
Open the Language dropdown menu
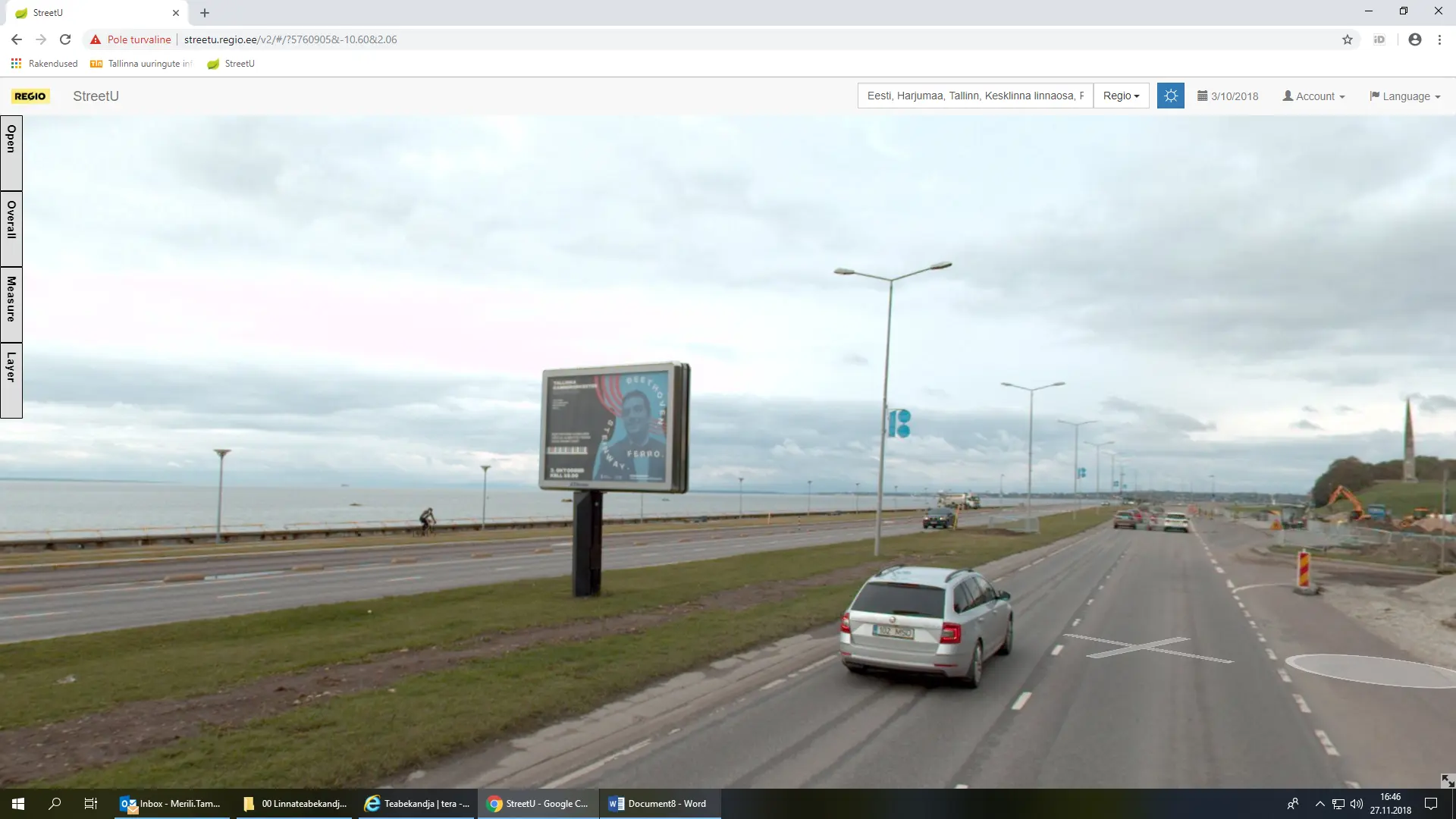1404,96
